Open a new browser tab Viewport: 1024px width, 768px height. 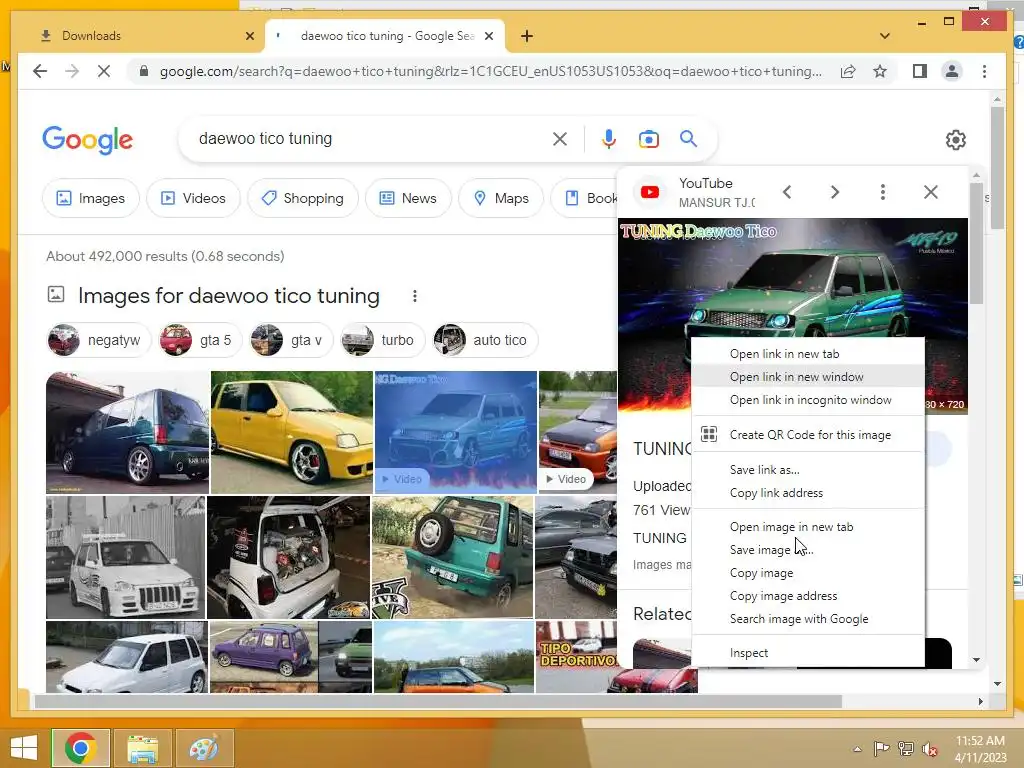pos(527,36)
